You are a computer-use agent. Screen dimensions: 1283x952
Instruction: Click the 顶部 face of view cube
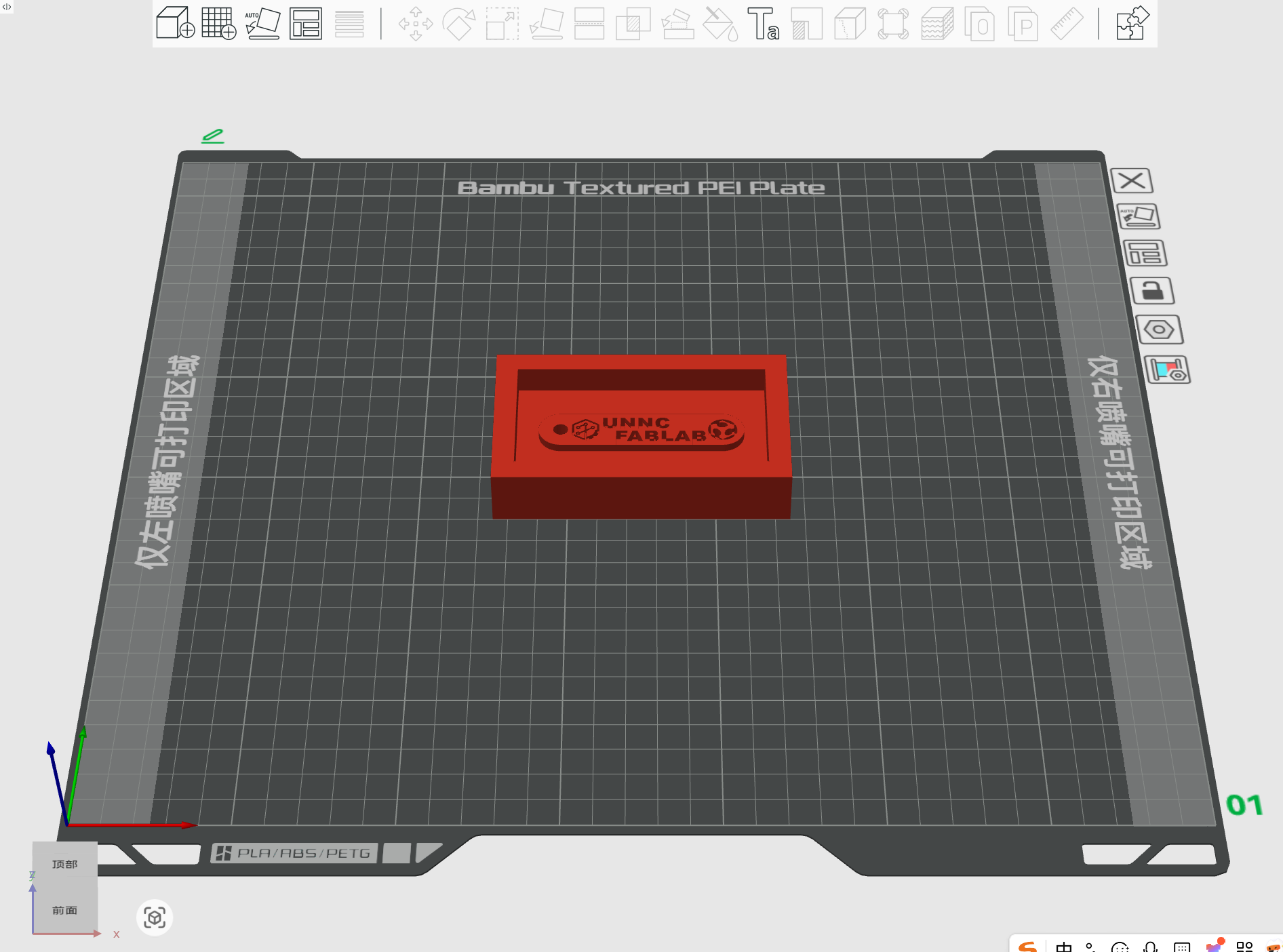click(65, 864)
